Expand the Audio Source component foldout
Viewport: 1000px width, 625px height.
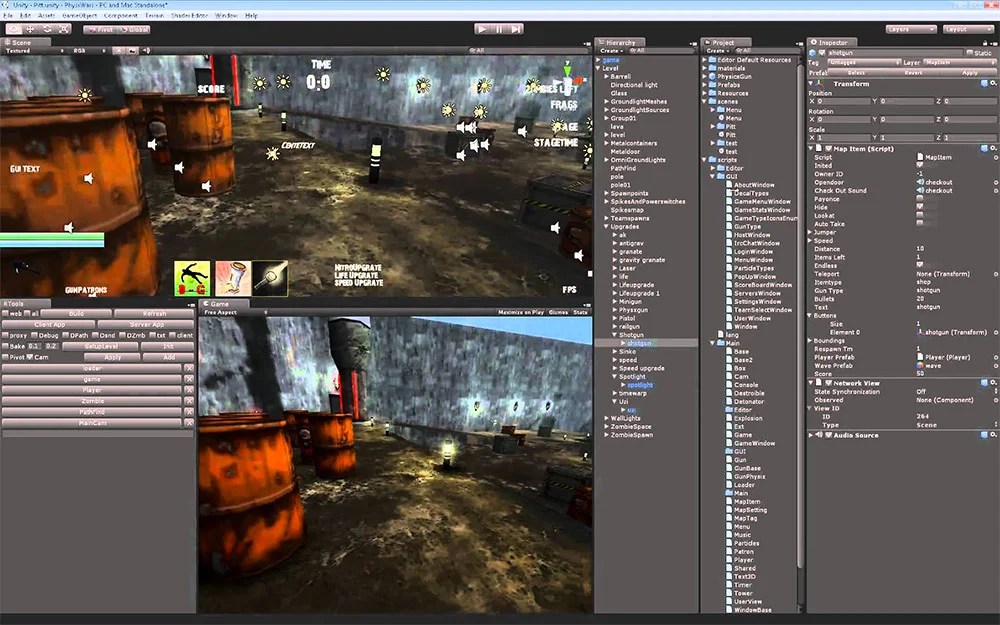(x=811, y=435)
